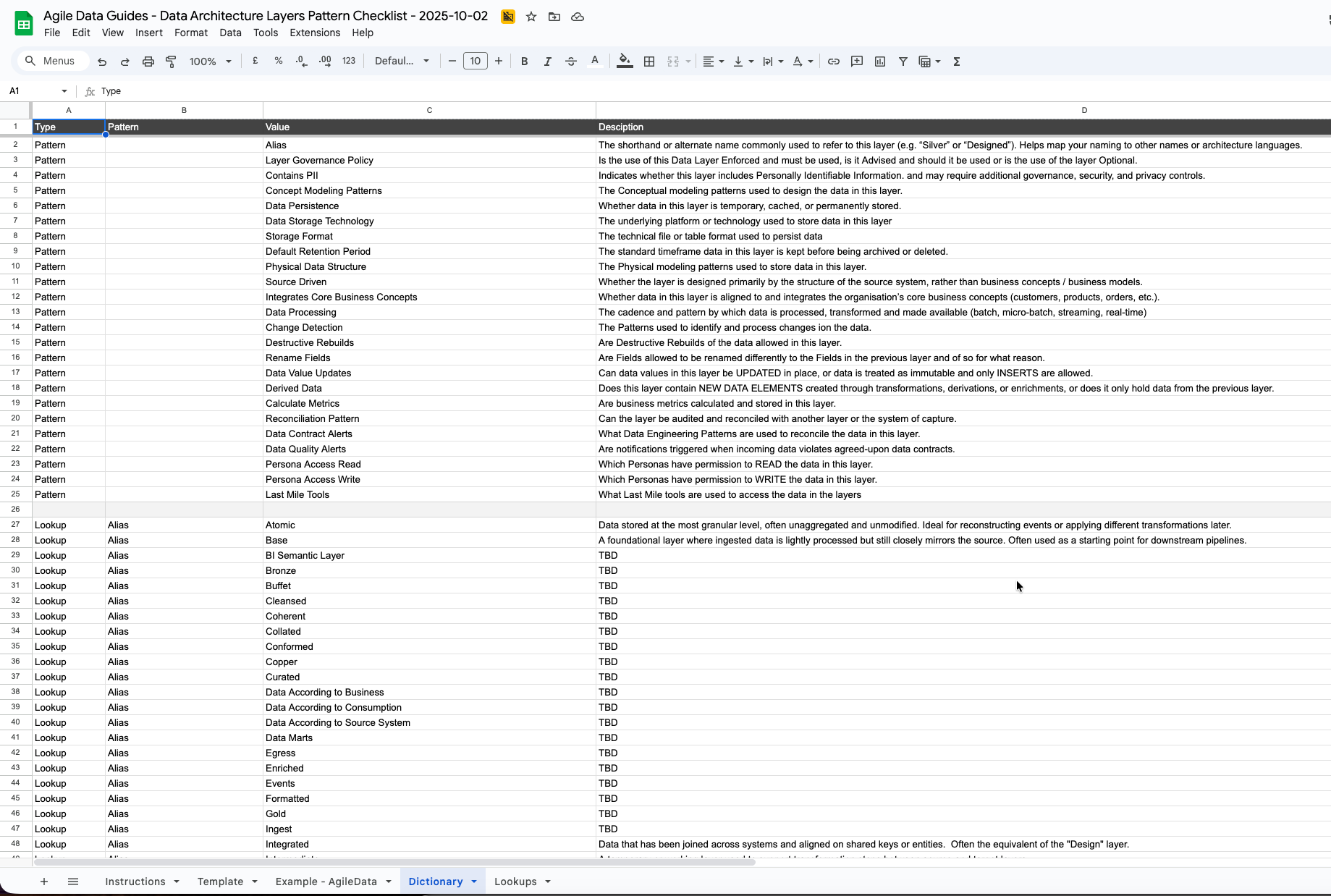Open the all sheets list
The width and height of the screenshot is (1331, 896).
tap(73, 881)
